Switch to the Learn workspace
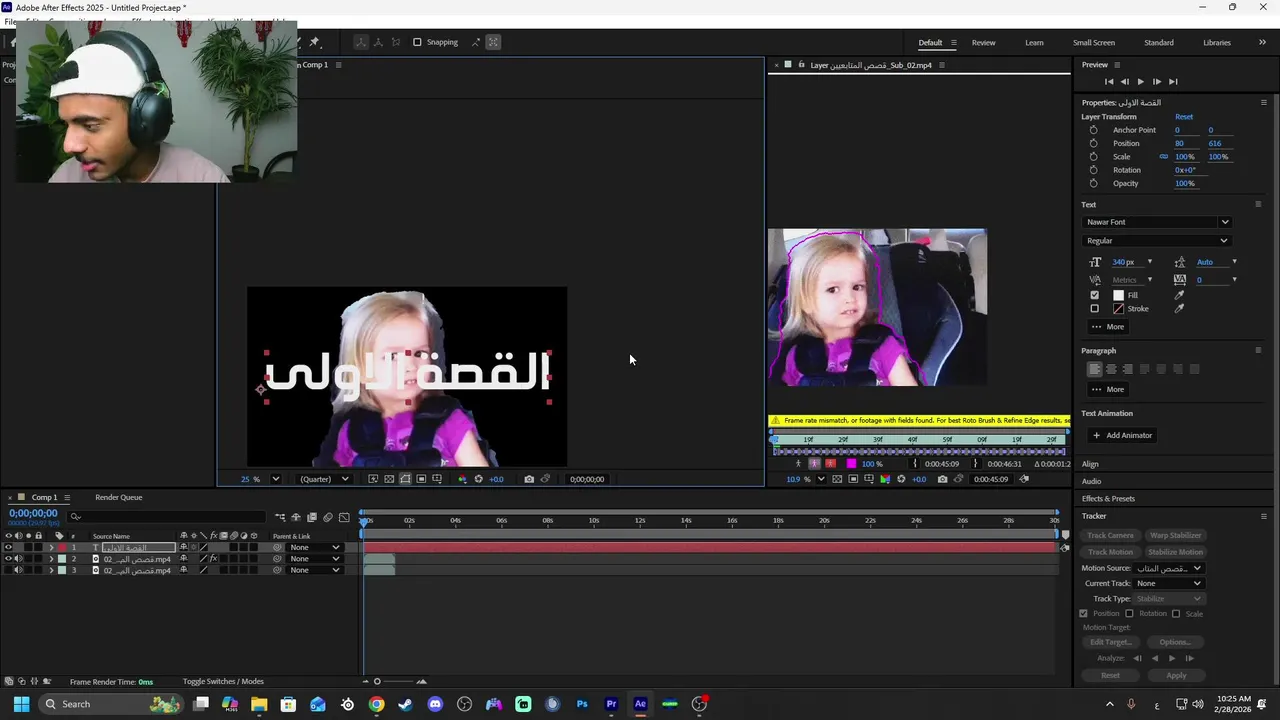Screen dimensions: 1280x720 [1034, 42]
